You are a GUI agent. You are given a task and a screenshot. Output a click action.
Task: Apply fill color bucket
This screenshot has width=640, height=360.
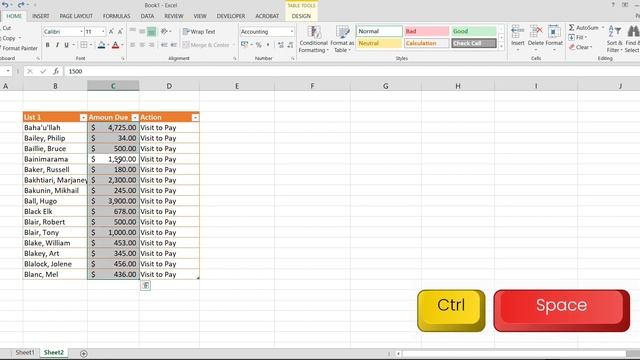click(x=101, y=45)
